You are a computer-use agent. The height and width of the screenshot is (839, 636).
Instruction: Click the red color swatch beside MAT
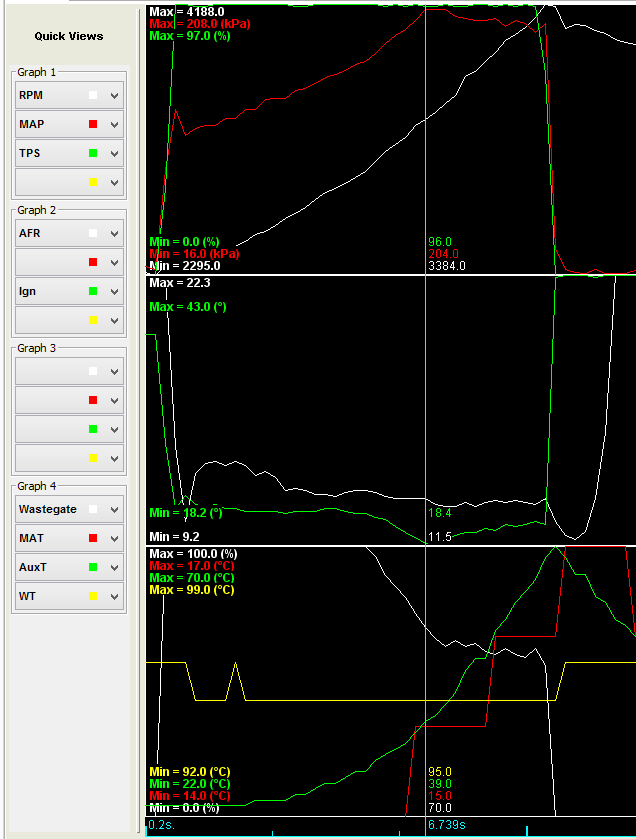pos(93,538)
